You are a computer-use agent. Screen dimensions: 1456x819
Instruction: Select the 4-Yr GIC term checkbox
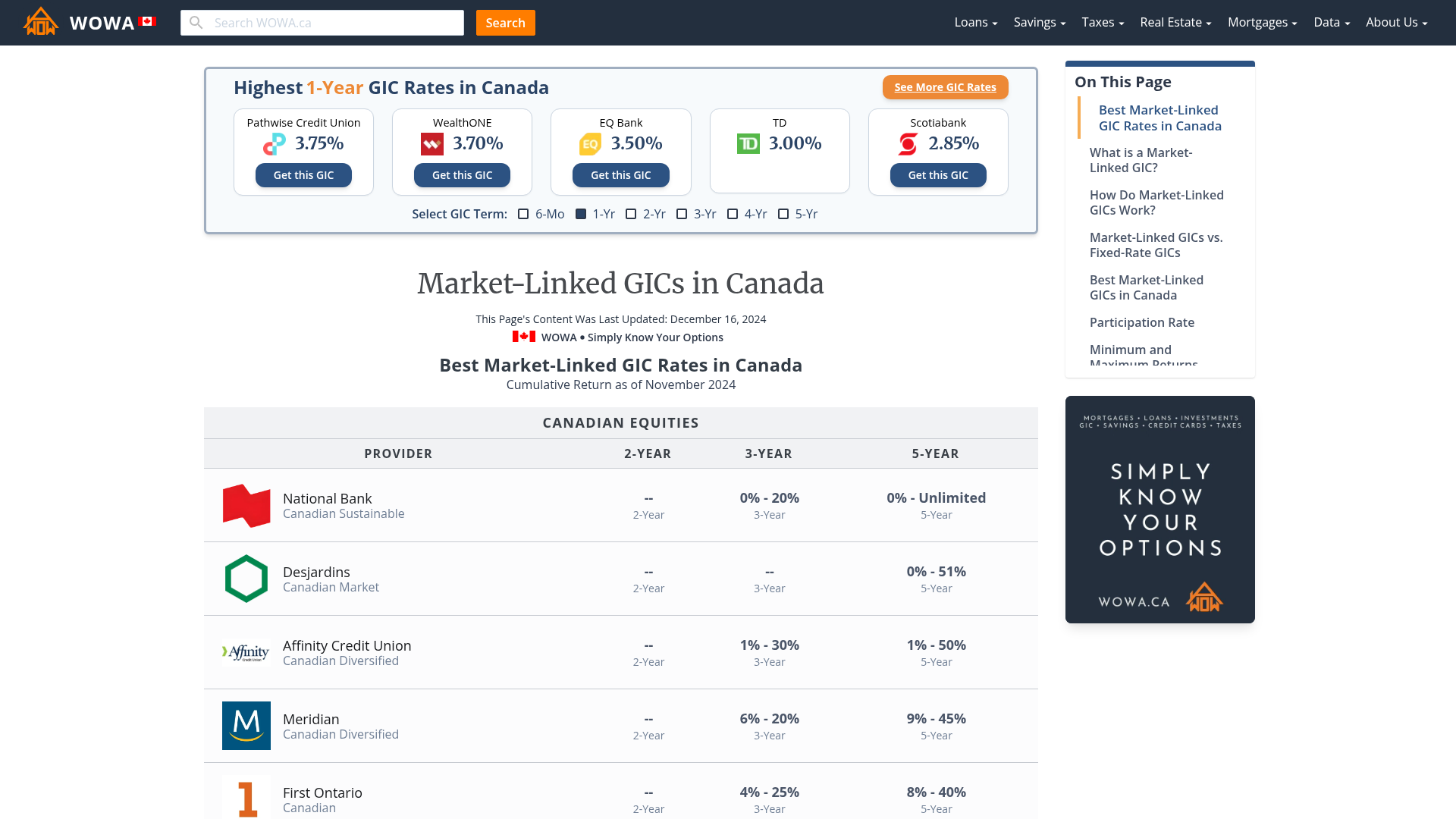(x=733, y=214)
